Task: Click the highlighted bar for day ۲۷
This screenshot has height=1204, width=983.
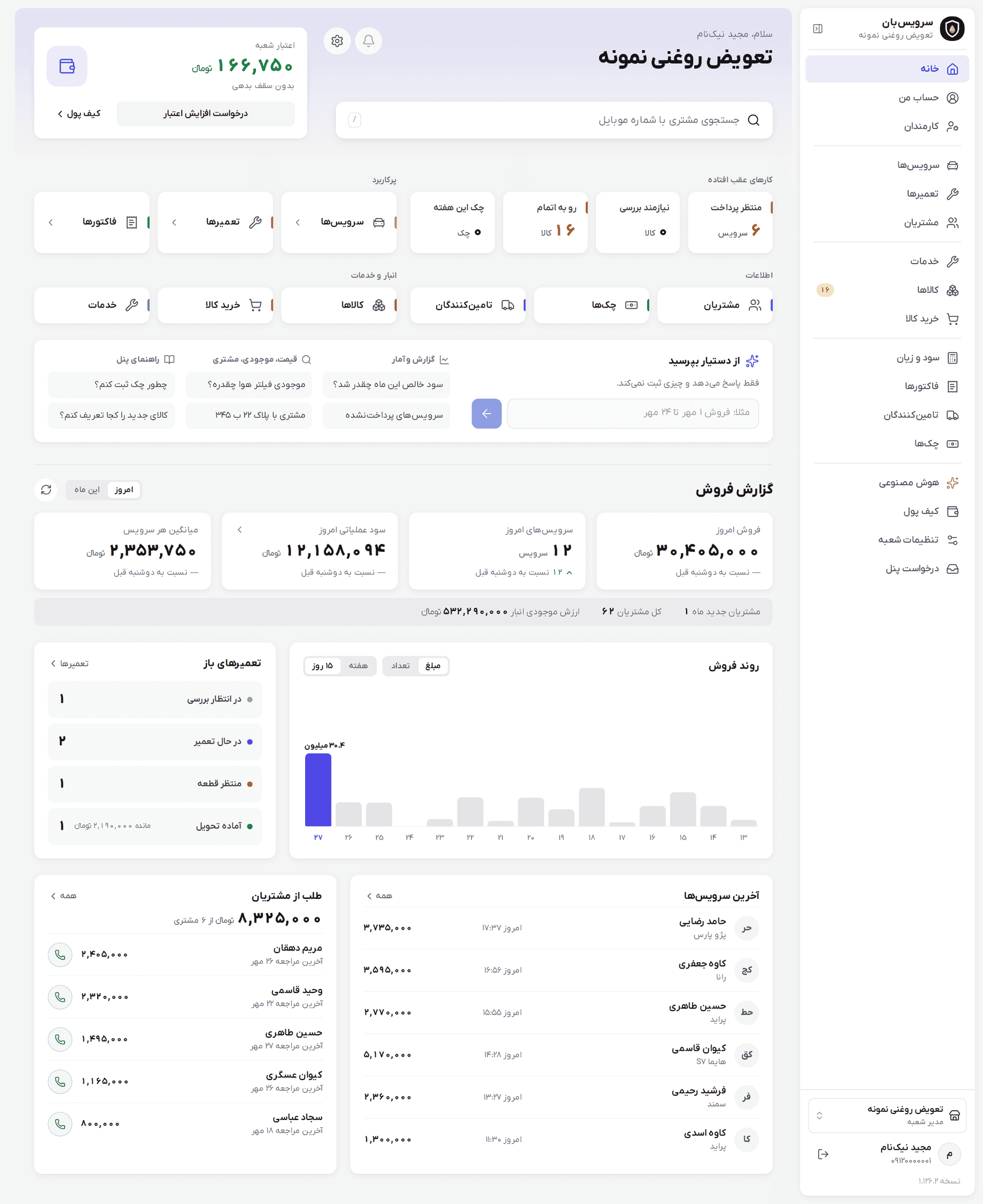Action: (x=318, y=790)
